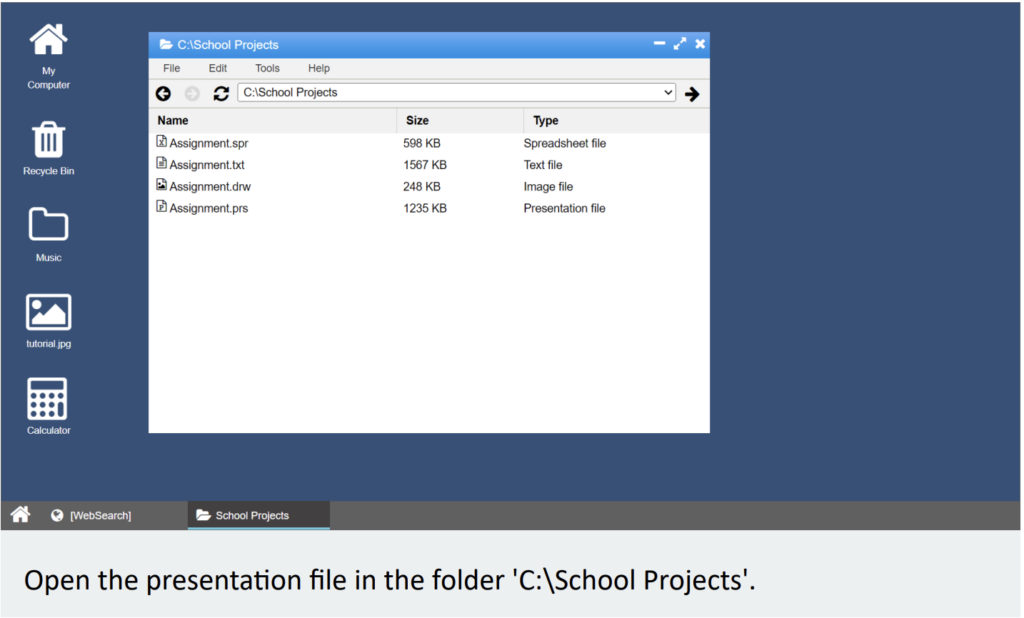Click the go arrow beside address bar

[x=692, y=93]
